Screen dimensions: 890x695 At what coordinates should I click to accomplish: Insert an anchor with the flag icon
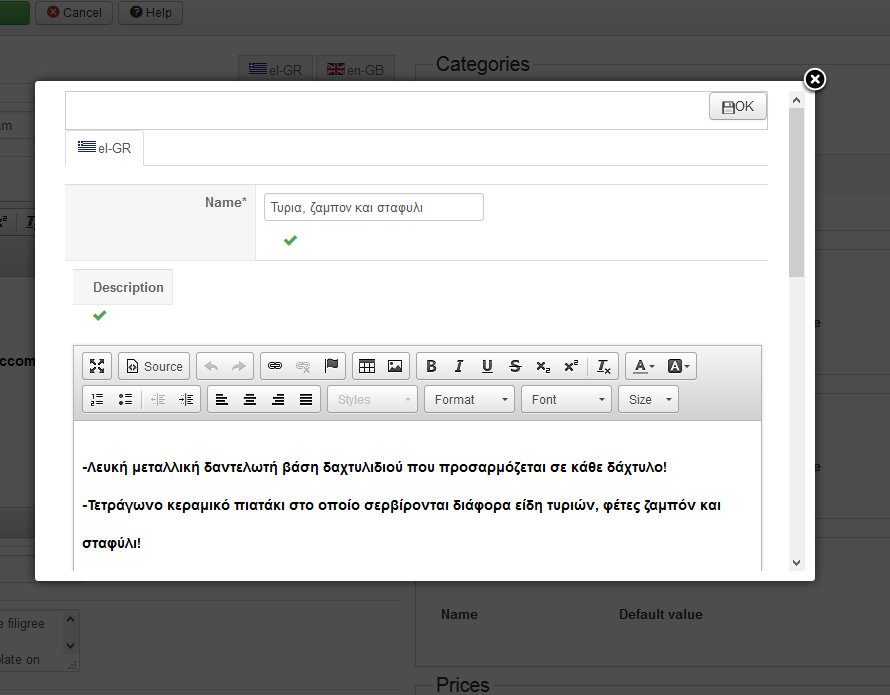point(331,366)
